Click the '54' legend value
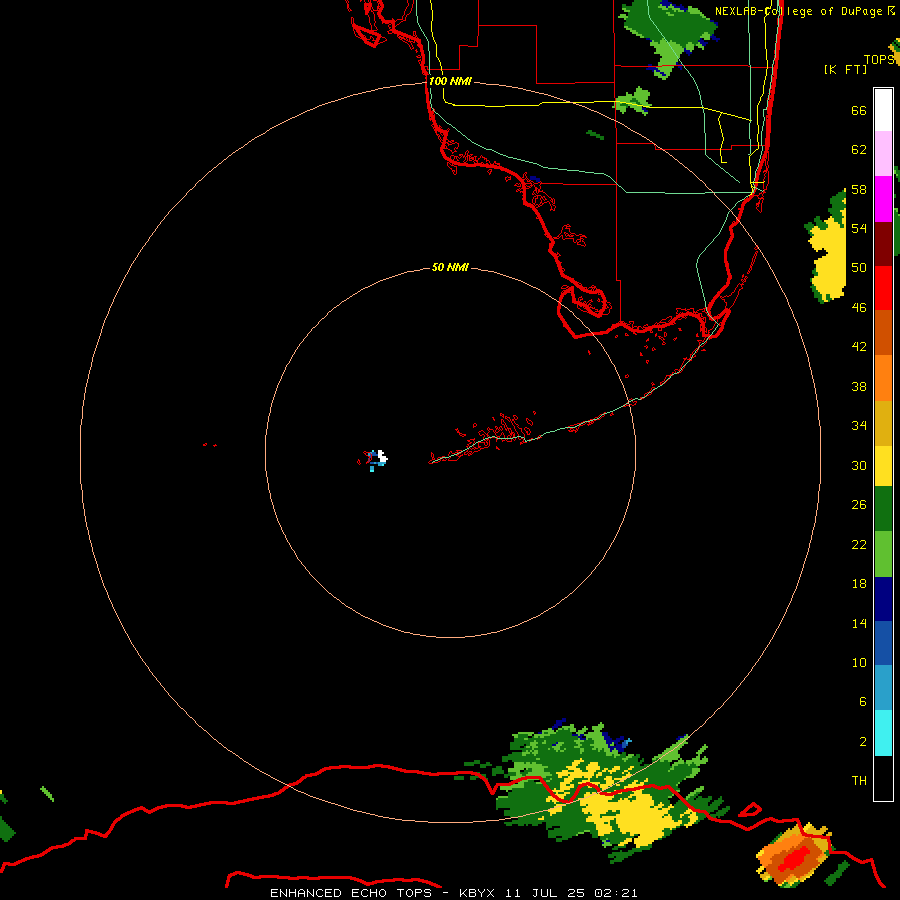The image size is (900, 900). (x=859, y=228)
